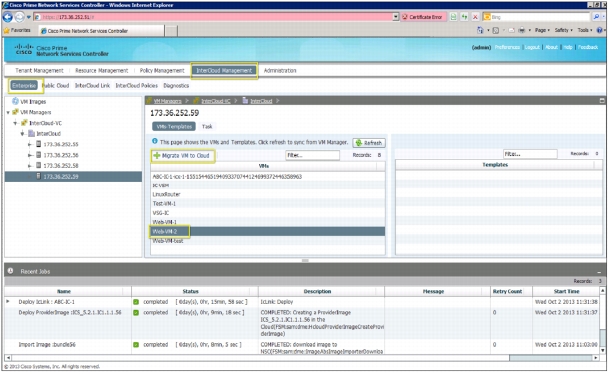Open the browser Safety menu dropdown

(x=564, y=30)
